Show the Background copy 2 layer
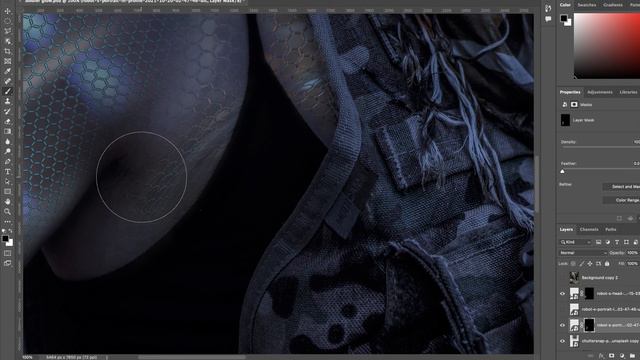The height and width of the screenshot is (360, 640). [x=562, y=278]
